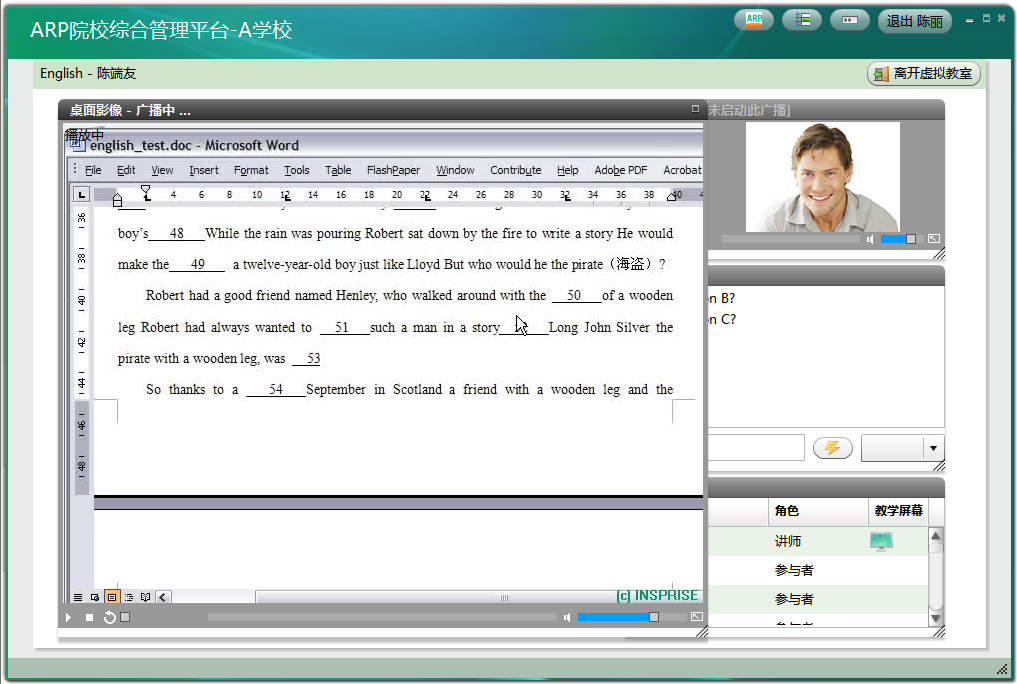
Task: Open the Table menu in Word
Action: pos(338,170)
